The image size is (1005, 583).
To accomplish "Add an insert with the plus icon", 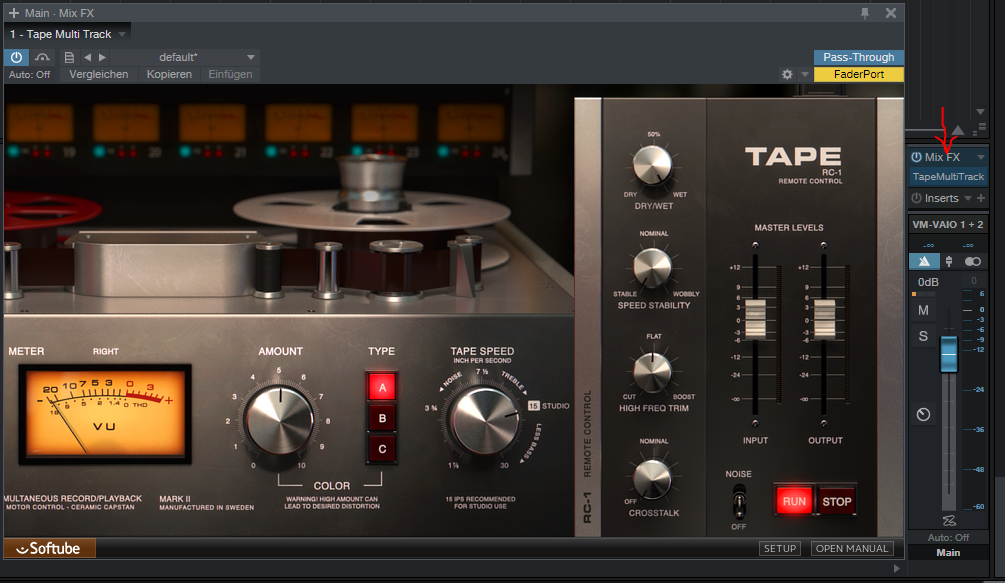I will pyautogui.click(x=981, y=199).
